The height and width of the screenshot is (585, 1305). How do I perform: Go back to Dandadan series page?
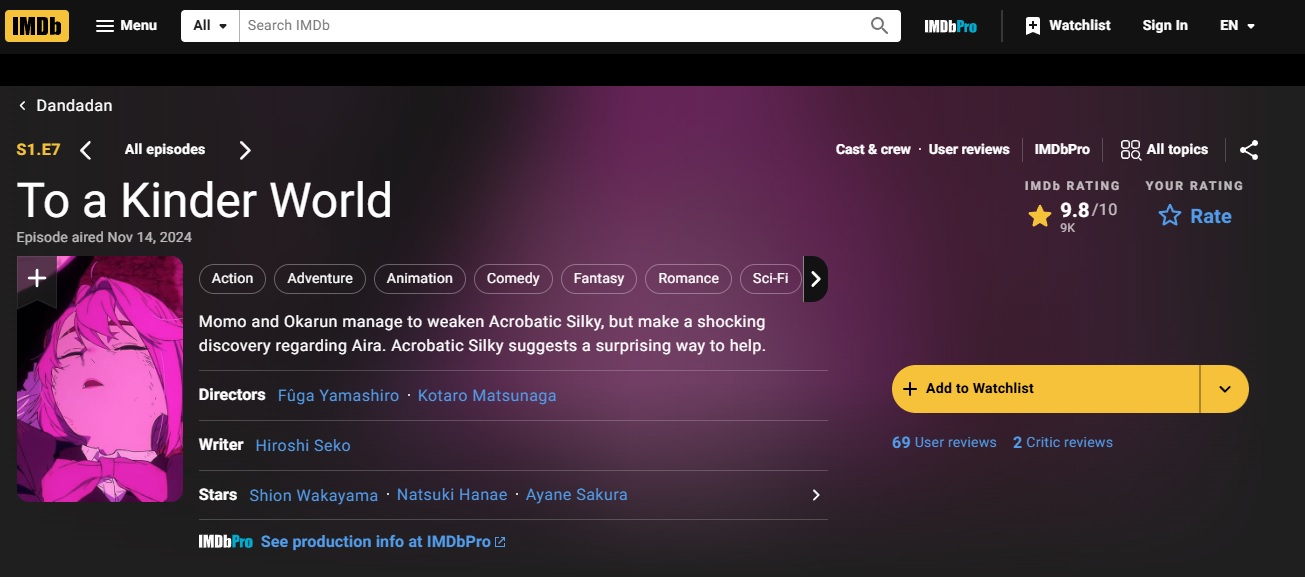pyautogui.click(x=65, y=105)
